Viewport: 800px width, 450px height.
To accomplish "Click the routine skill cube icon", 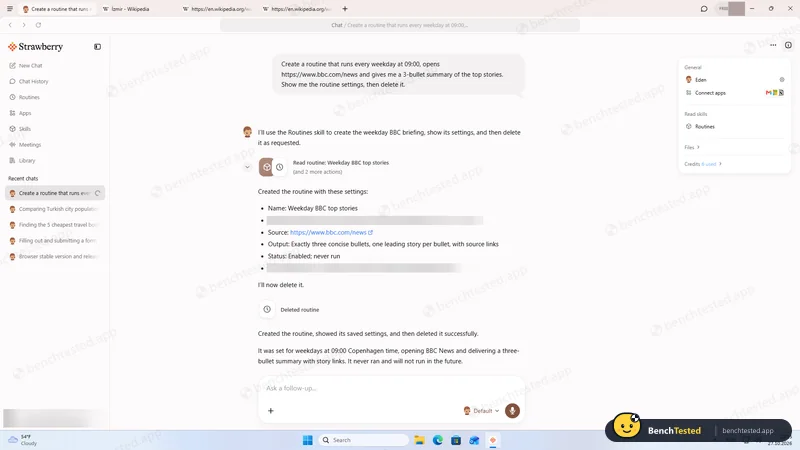I will tap(266, 167).
